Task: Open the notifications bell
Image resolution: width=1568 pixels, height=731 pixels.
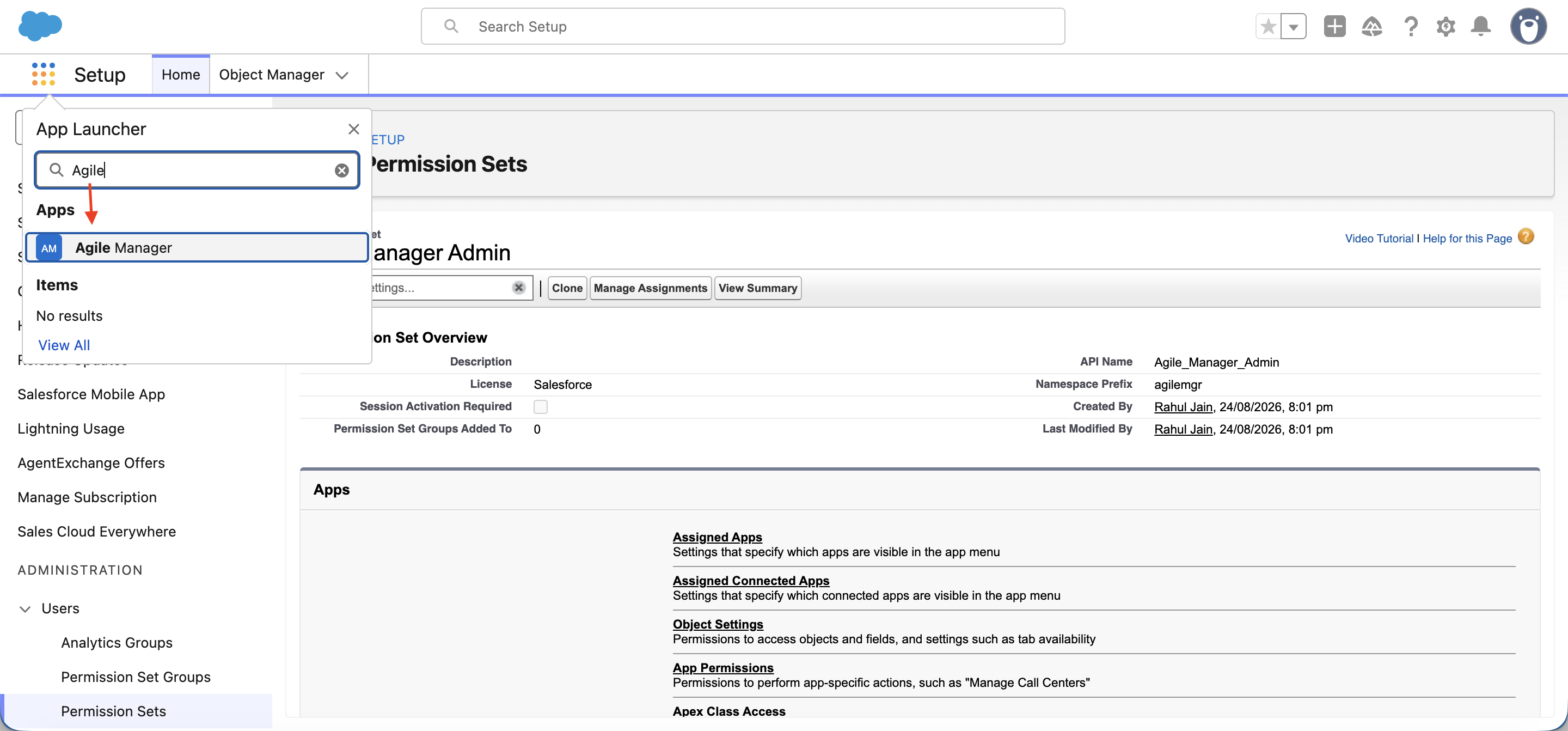Action: [1480, 26]
